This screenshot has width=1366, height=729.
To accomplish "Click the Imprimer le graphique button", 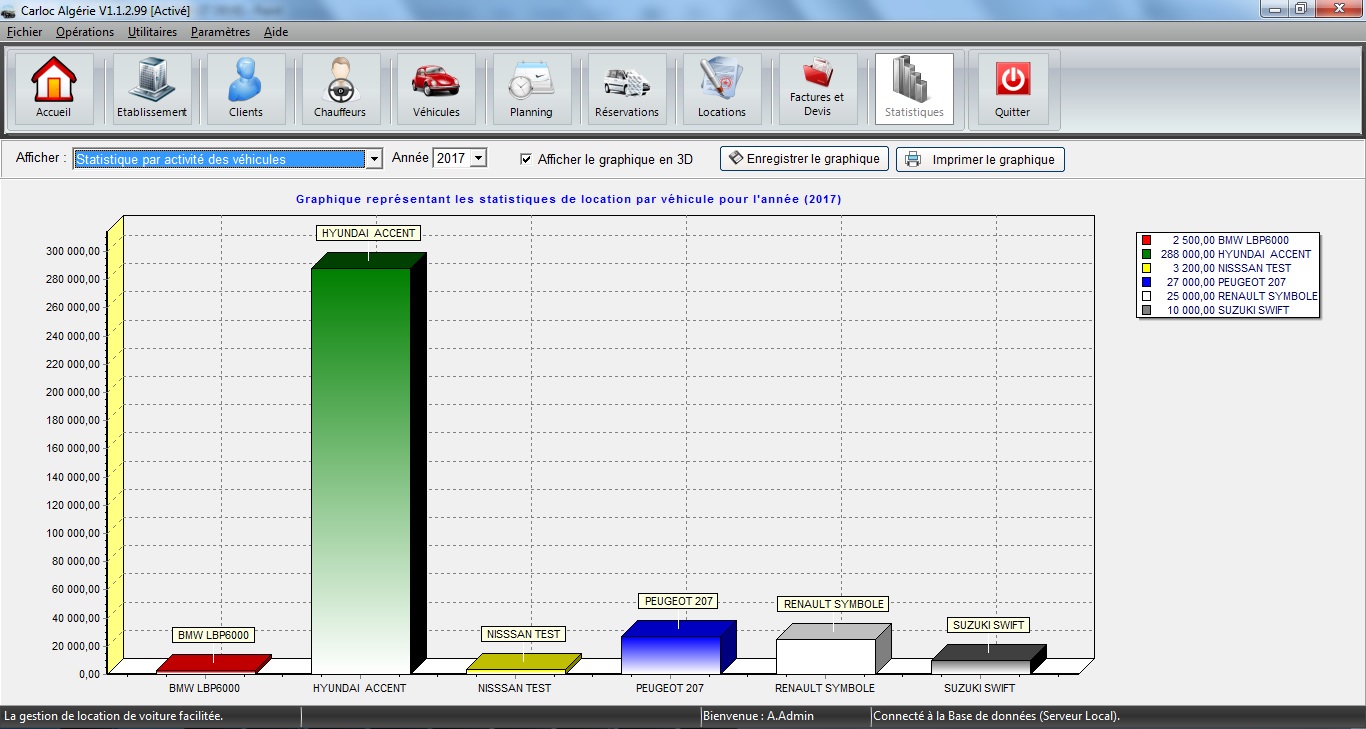I will tap(980, 160).
